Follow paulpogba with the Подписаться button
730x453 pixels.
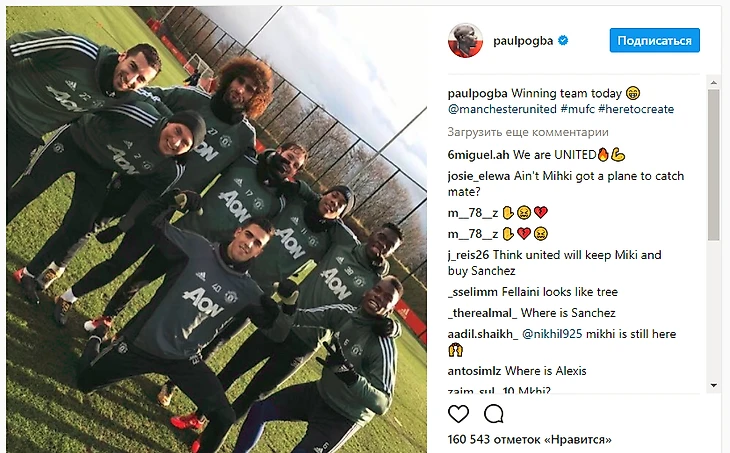(x=655, y=41)
